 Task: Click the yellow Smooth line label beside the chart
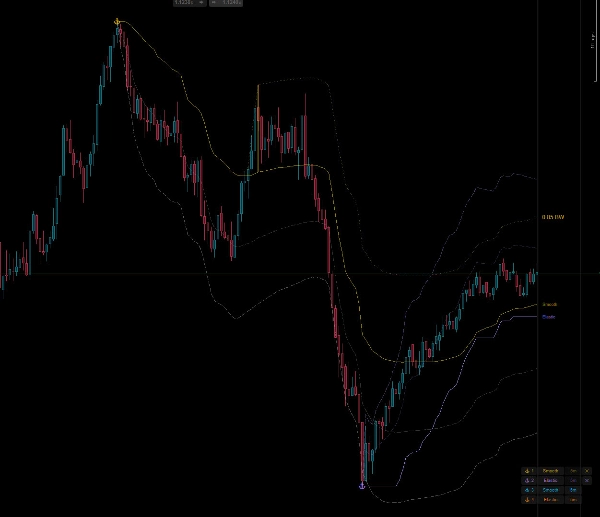[550, 305]
